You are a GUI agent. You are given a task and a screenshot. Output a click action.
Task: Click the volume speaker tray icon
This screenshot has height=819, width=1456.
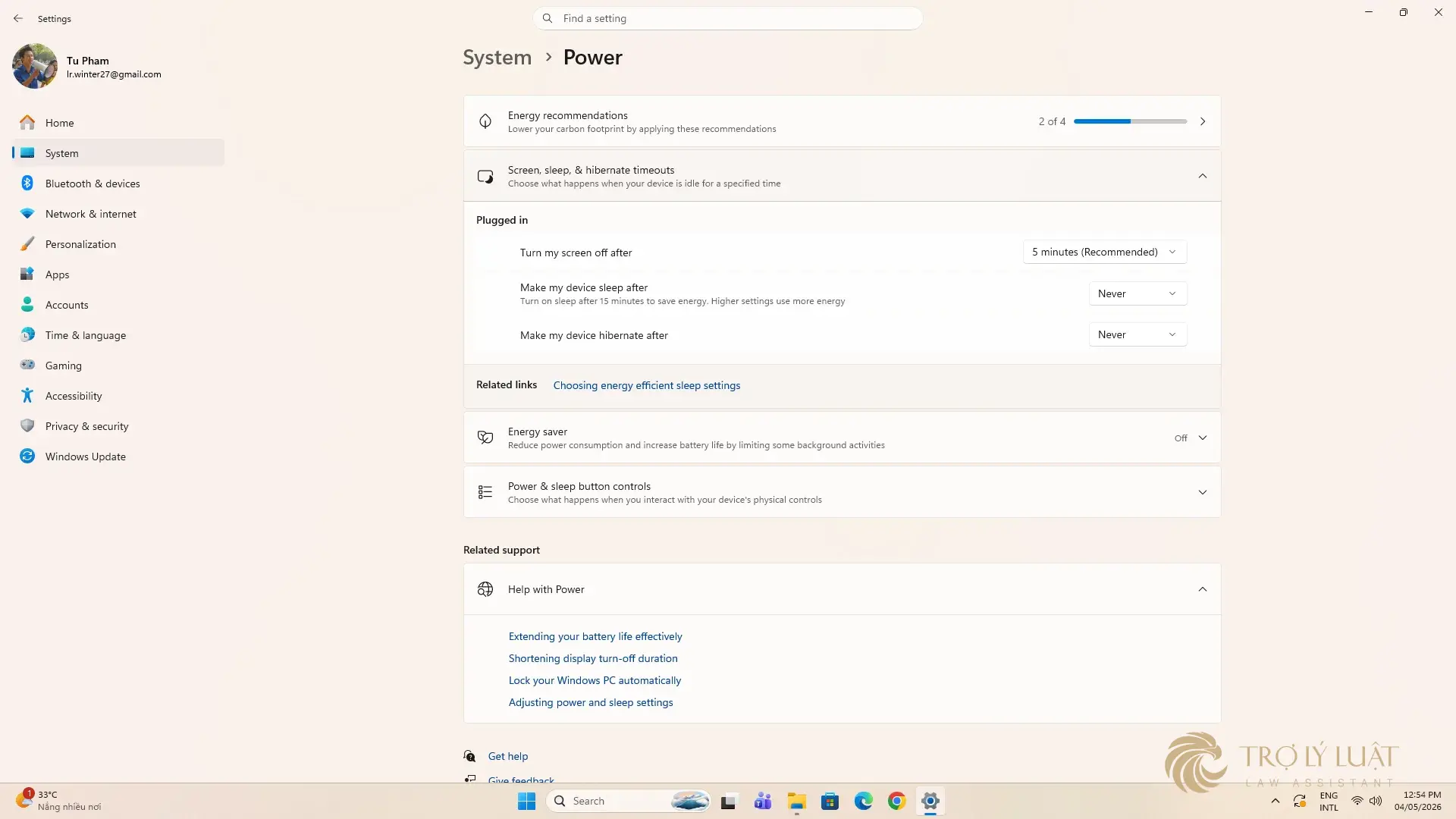(x=1376, y=801)
